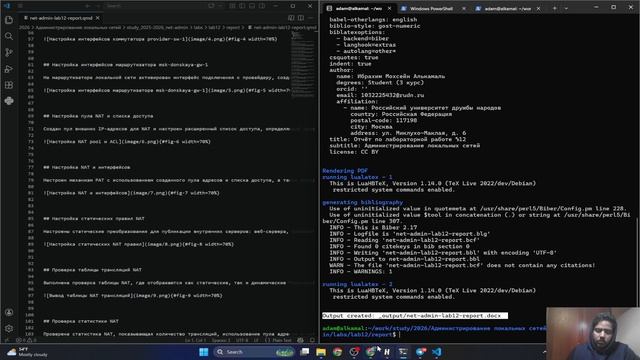
Task: Switch to VS Code on the taskbar
Action: 436,352
